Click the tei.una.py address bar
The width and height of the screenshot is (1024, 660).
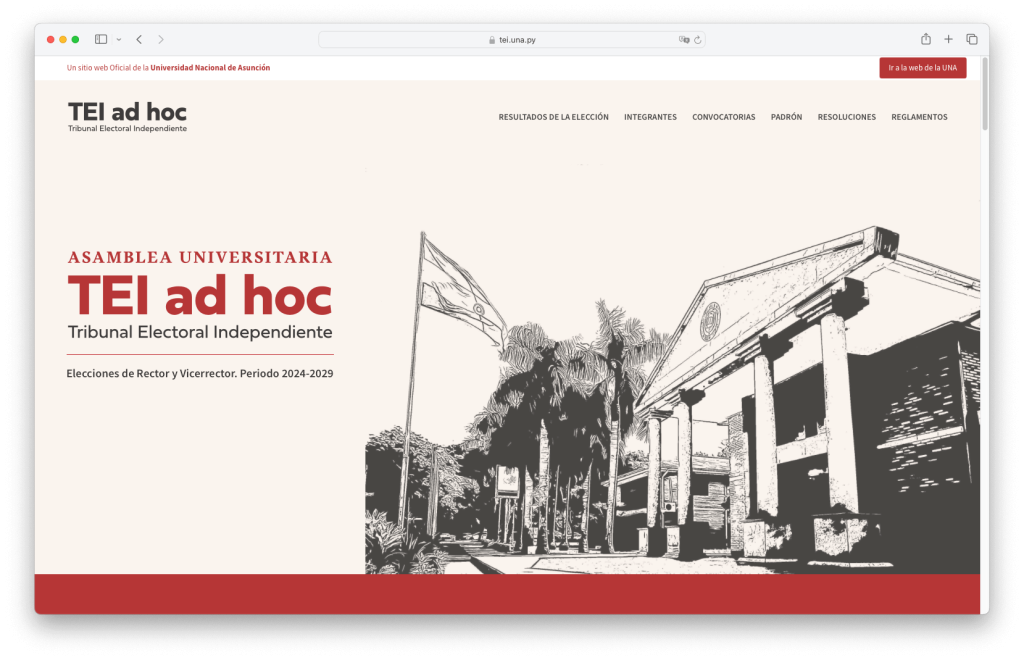[512, 40]
